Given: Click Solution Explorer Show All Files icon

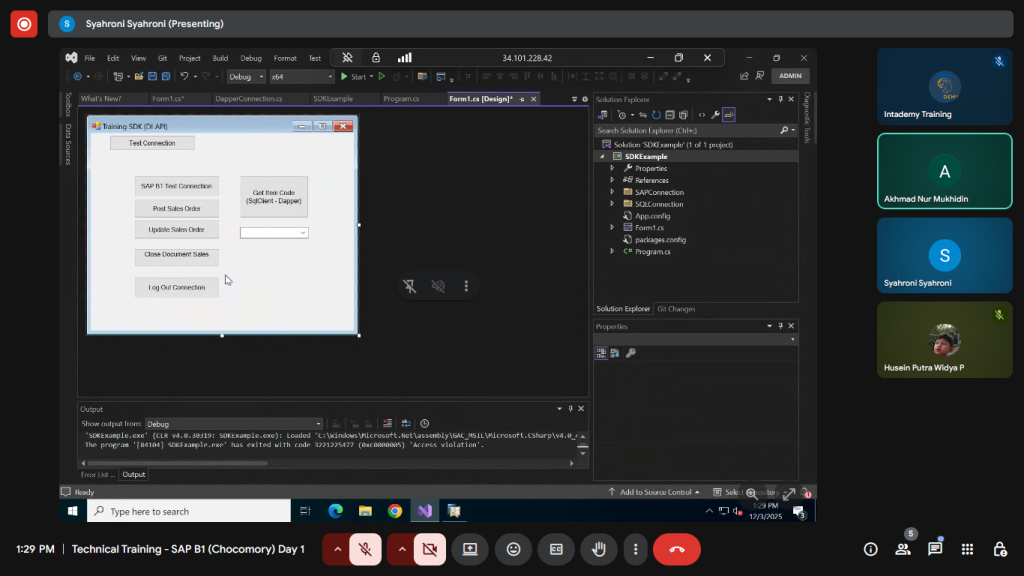Looking at the screenshot, I should click(683, 115).
